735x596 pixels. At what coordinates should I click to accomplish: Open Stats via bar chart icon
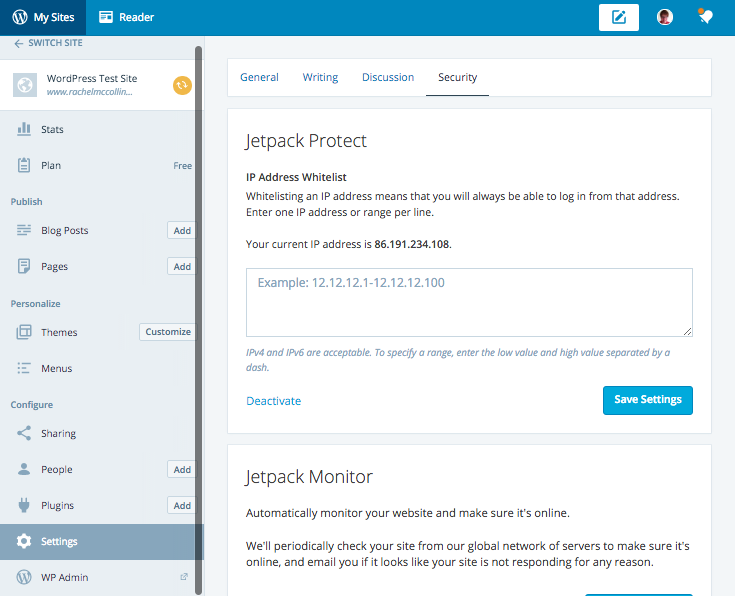[x=24, y=129]
